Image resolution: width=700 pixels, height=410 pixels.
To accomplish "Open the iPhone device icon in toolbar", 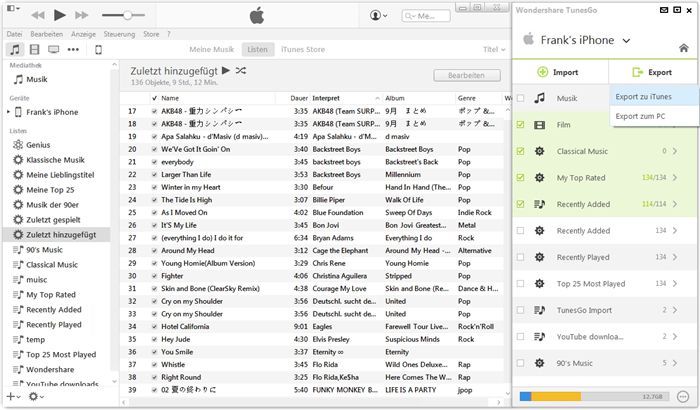I will point(99,50).
